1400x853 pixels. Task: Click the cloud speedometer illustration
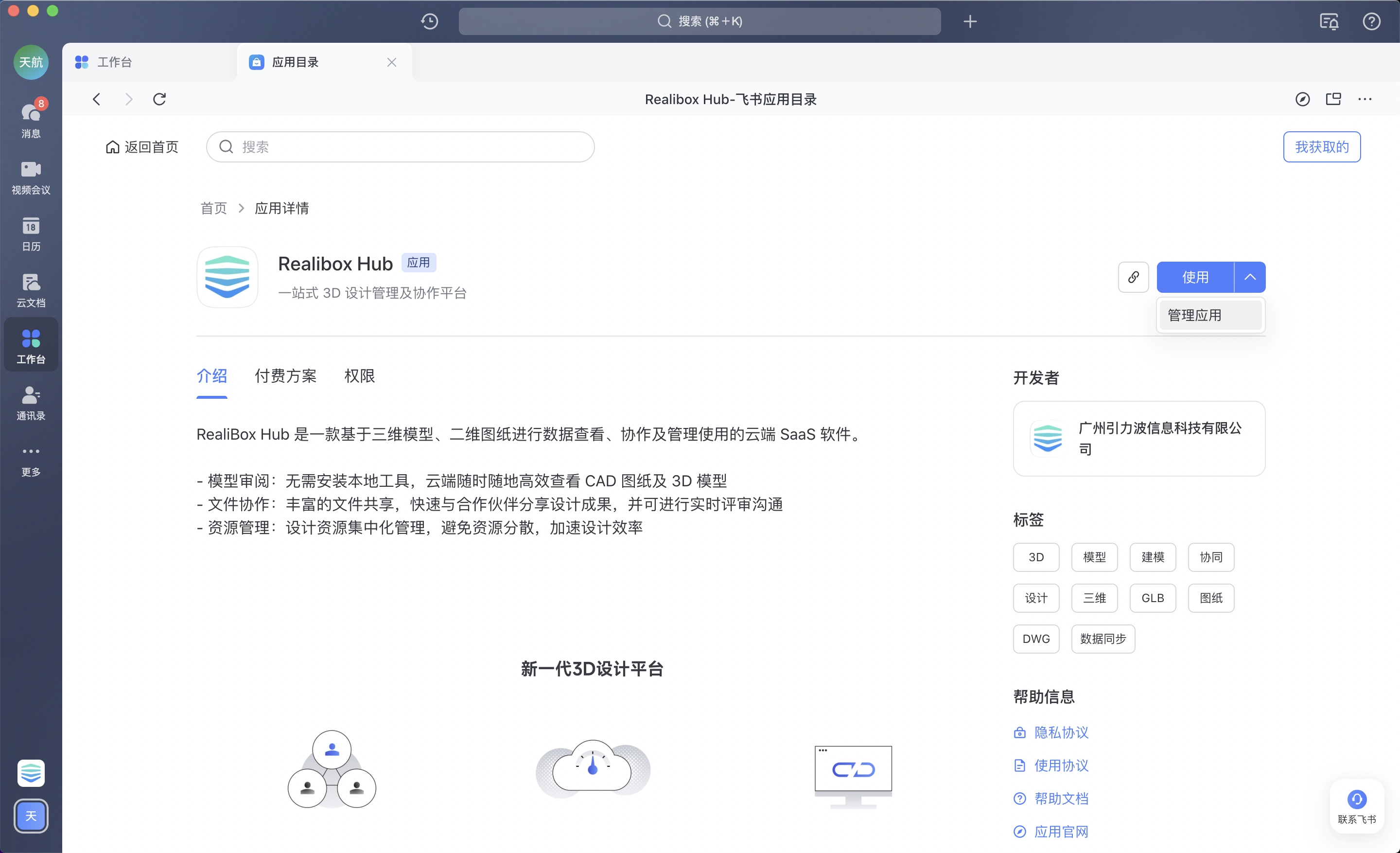pos(593,769)
